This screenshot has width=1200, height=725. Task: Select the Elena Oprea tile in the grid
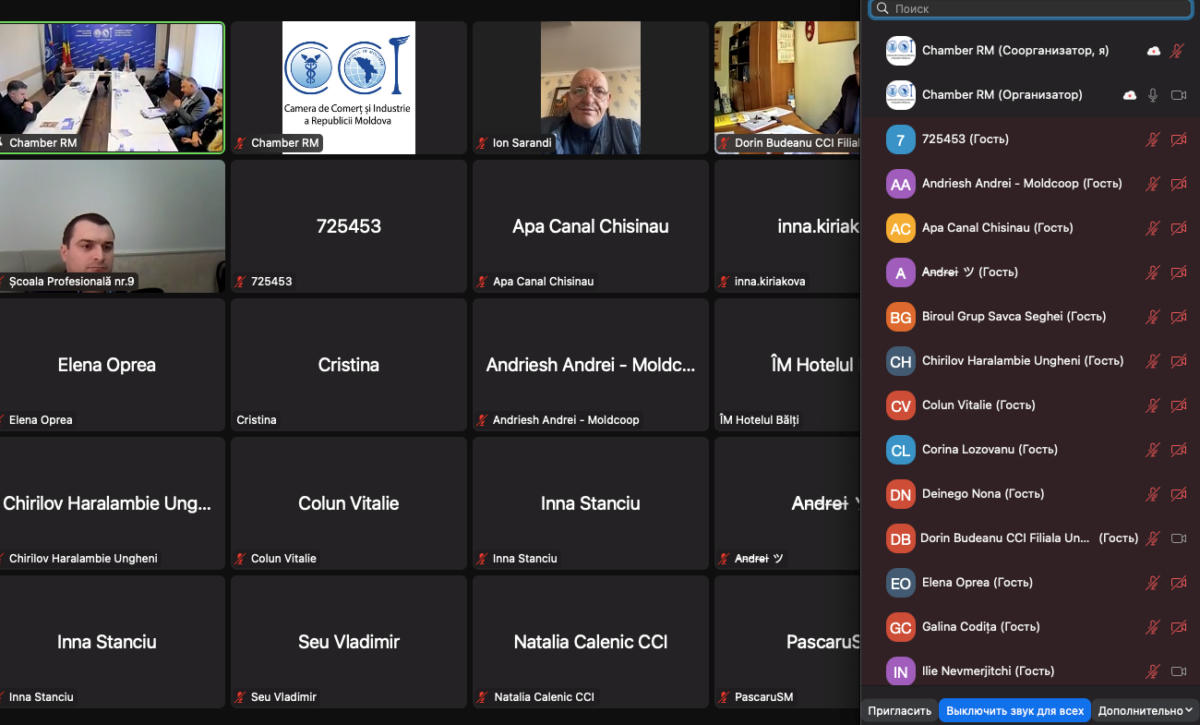[112, 365]
